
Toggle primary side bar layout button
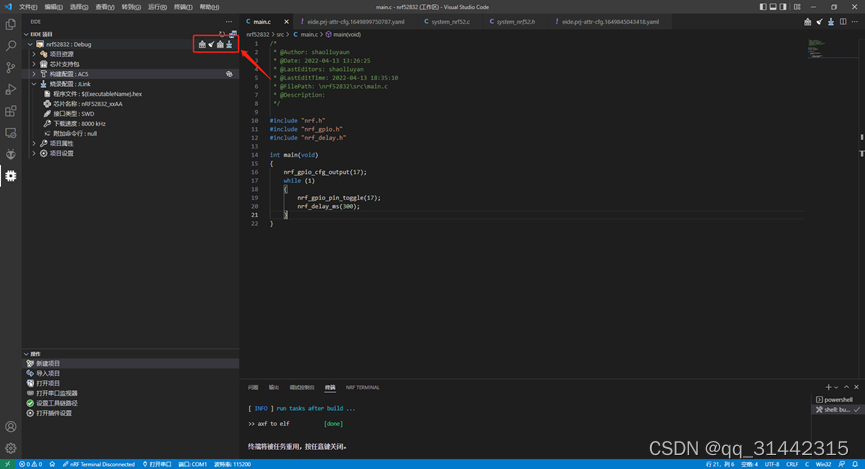click(763, 7)
